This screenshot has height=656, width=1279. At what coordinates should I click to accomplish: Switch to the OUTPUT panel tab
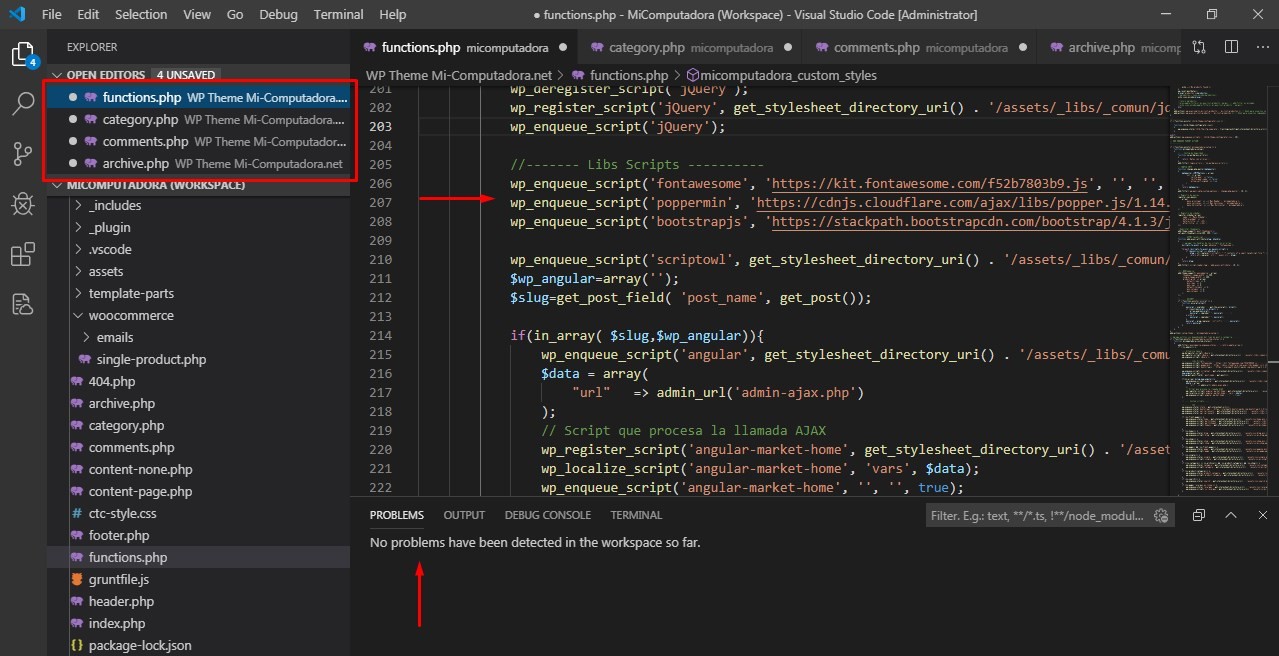point(464,515)
